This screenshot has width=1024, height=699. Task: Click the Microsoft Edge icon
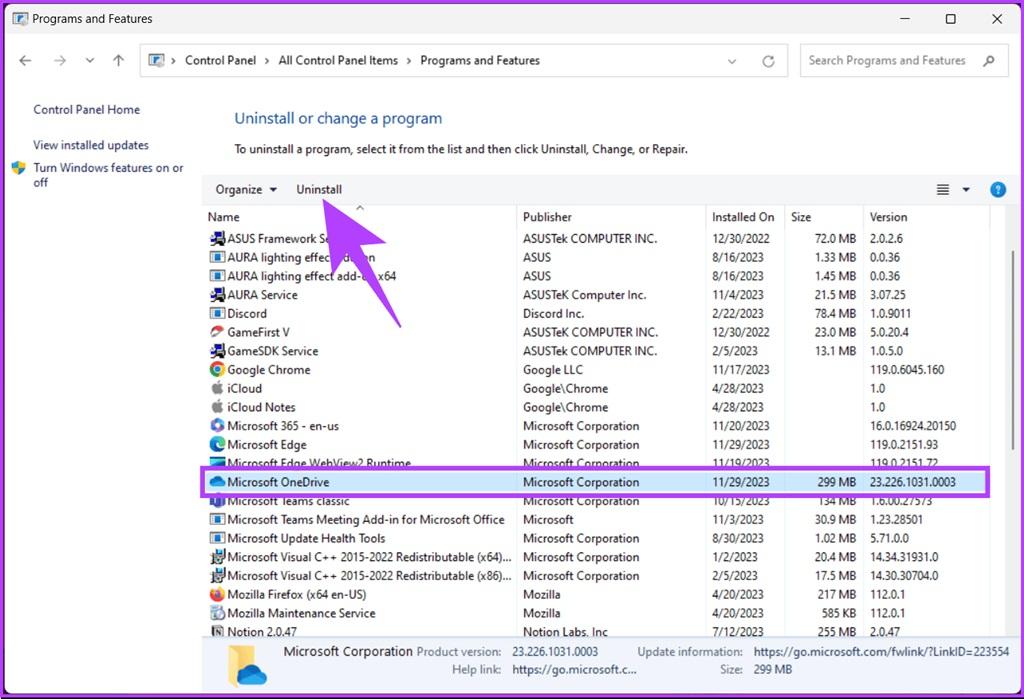pyautogui.click(x=217, y=444)
